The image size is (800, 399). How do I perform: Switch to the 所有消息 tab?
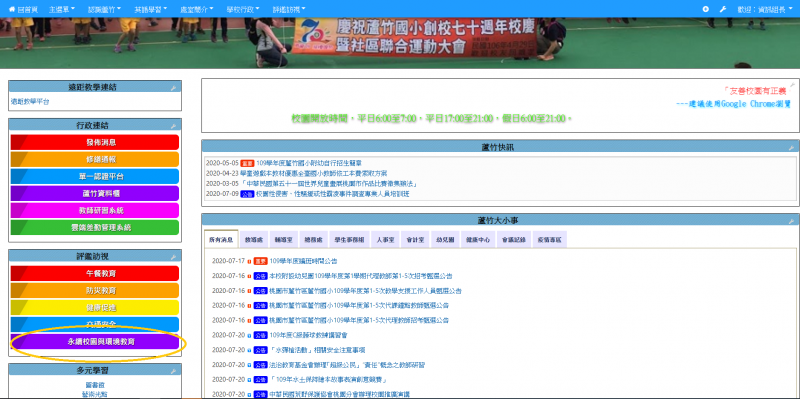221,239
